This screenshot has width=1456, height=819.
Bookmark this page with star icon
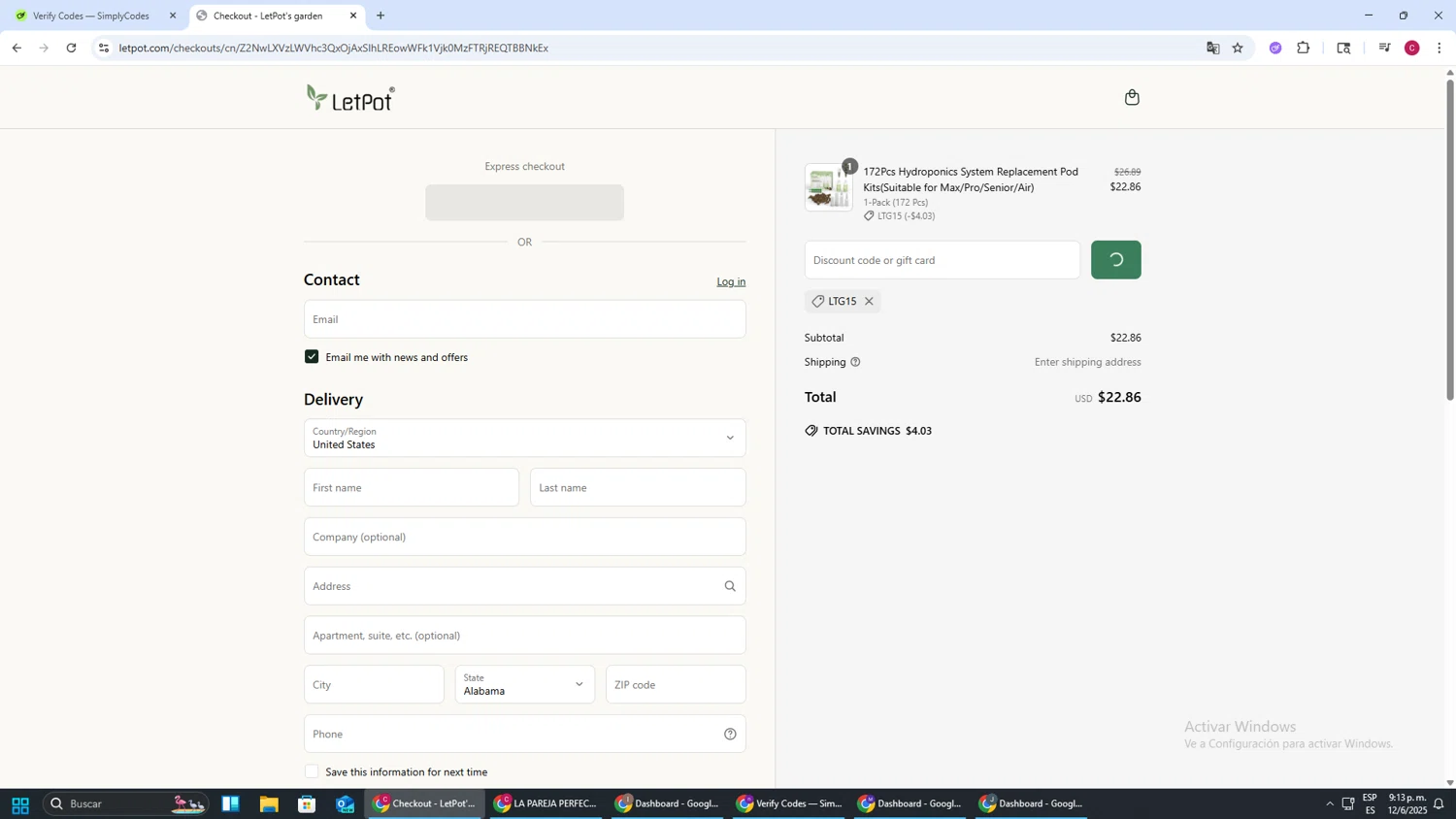[x=1238, y=48]
